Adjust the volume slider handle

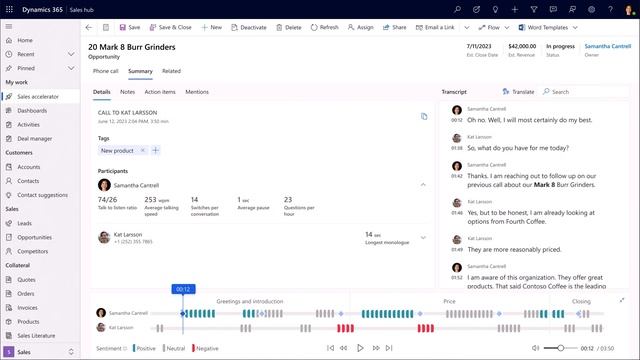pos(561,348)
